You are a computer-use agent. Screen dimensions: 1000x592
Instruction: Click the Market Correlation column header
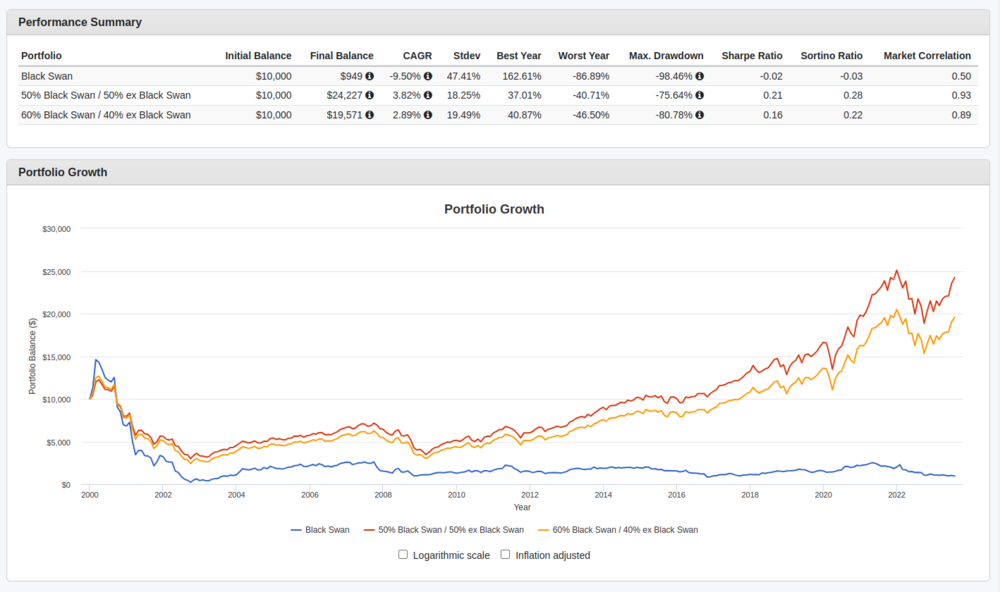point(927,56)
